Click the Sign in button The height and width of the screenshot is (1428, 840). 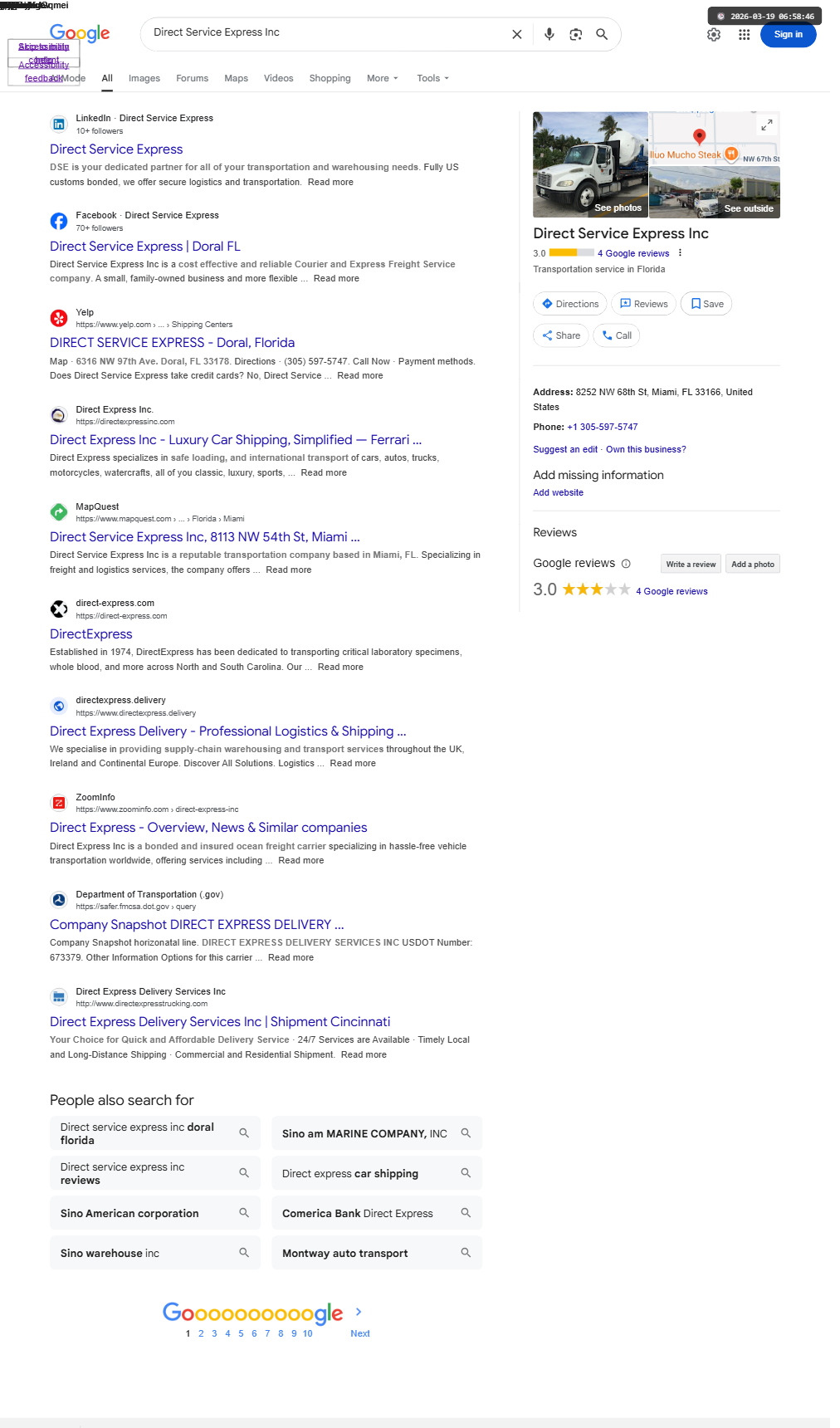click(x=788, y=35)
